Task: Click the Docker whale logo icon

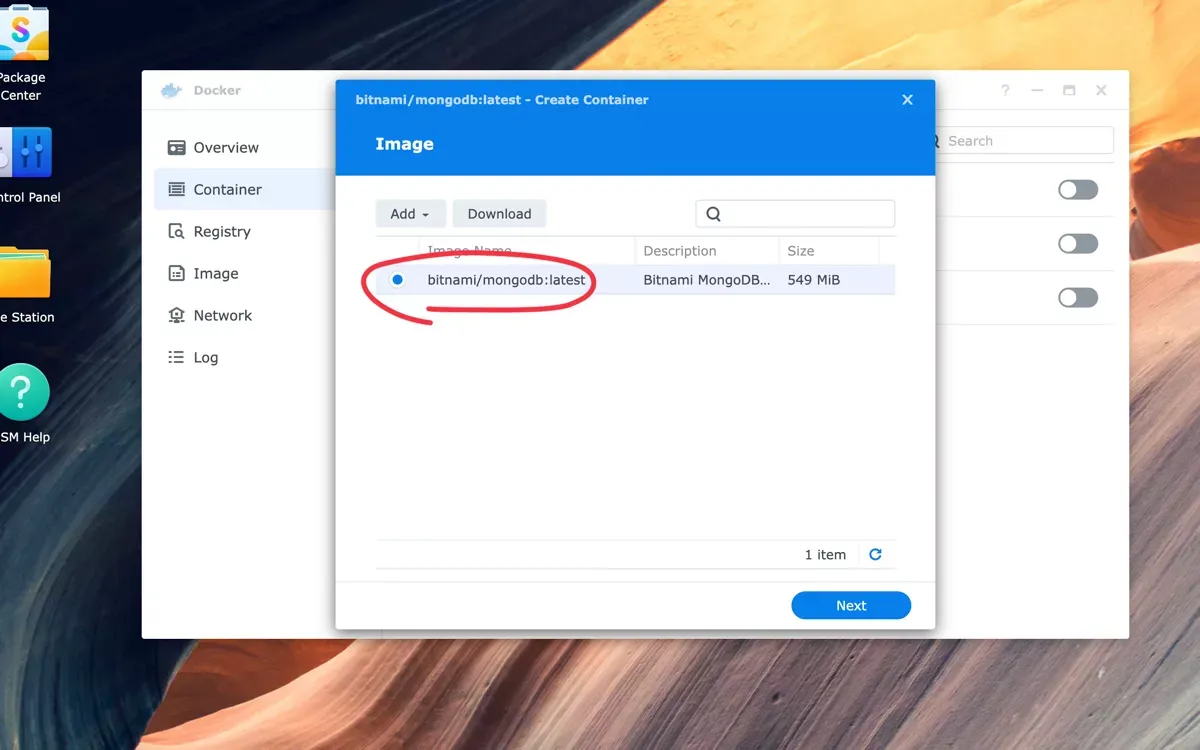Action: (x=172, y=90)
